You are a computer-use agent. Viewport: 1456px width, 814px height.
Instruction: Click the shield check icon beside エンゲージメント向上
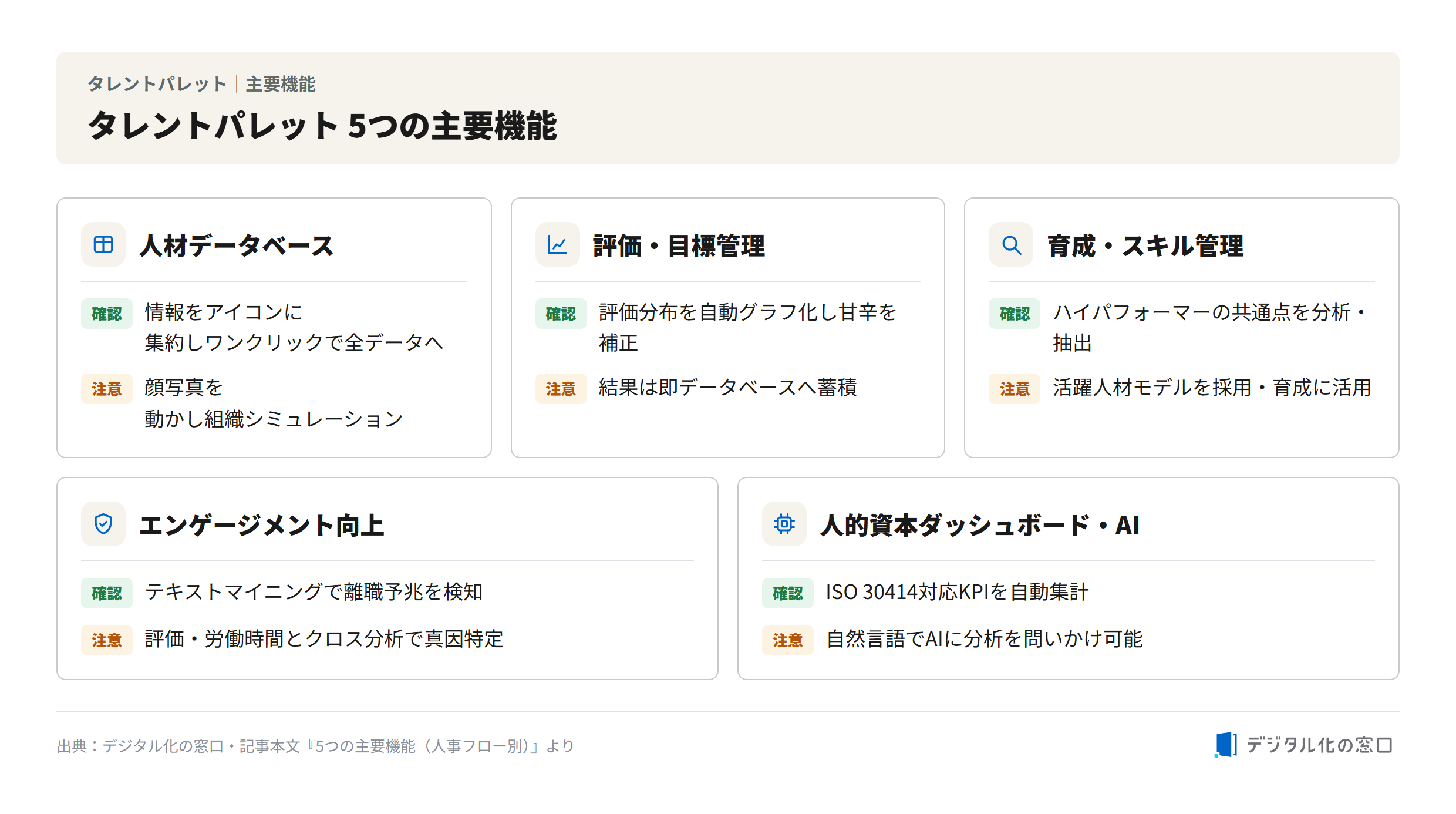coord(103,524)
